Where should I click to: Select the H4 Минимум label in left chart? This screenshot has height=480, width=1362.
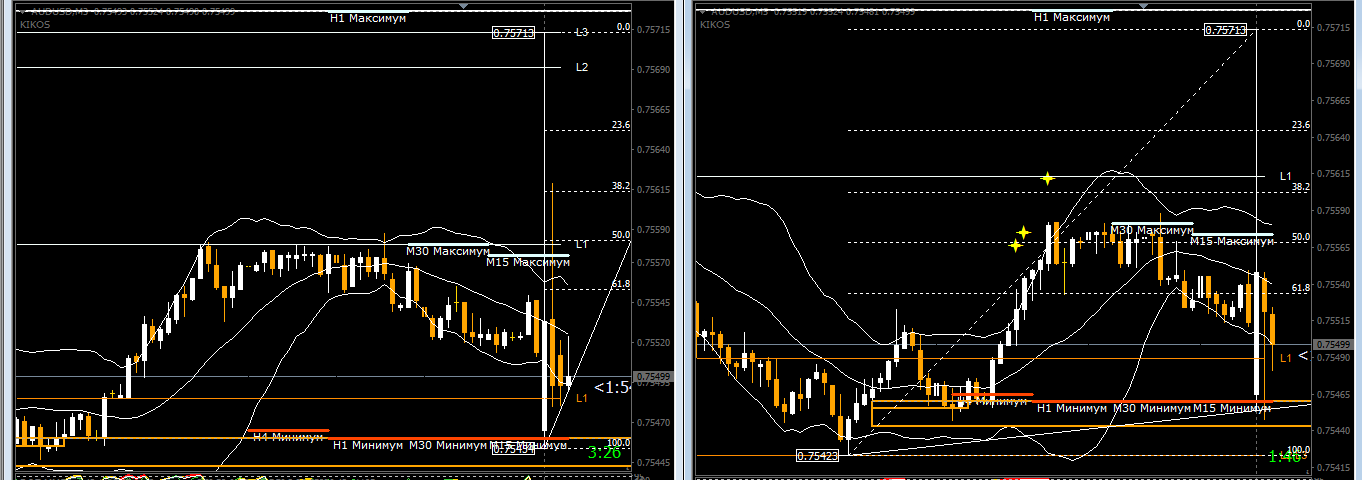287,437
